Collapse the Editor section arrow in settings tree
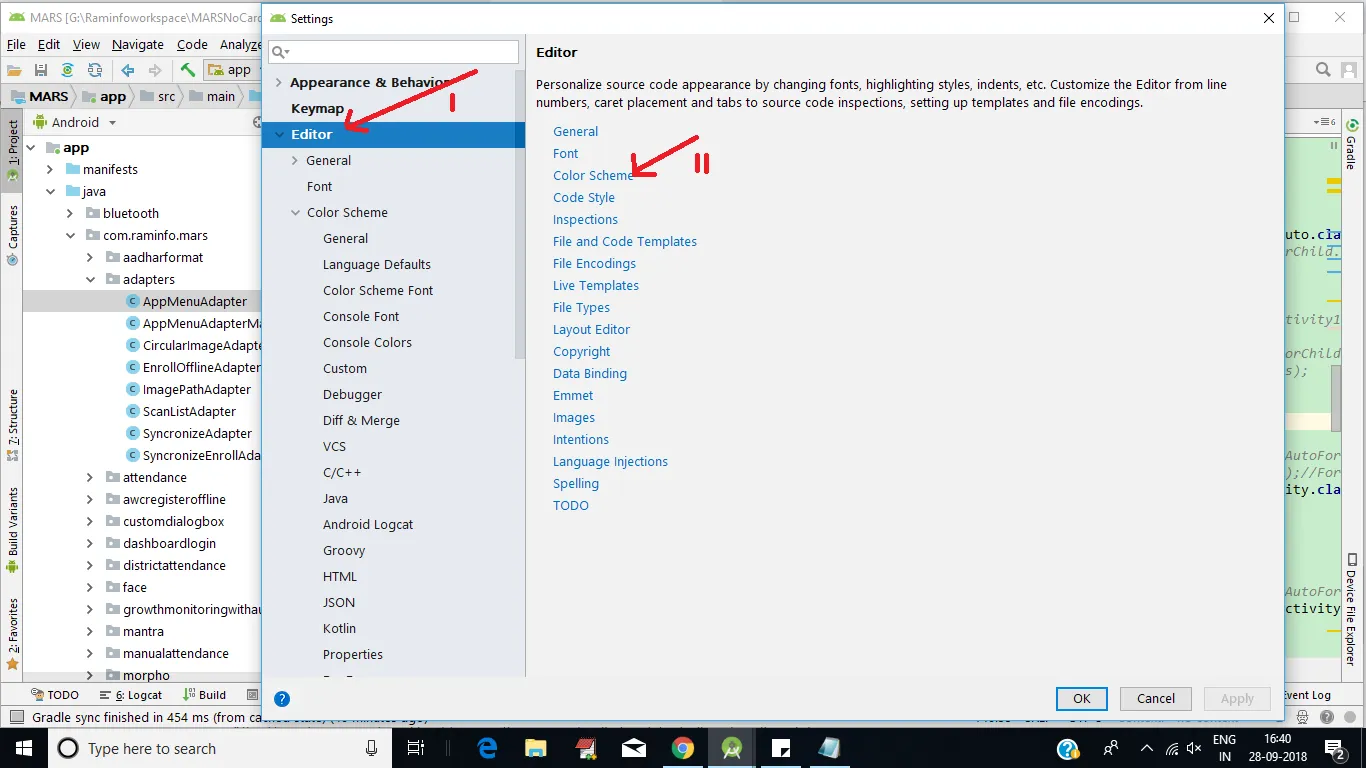Viewport: 1366px width, 768px height. pyautogui.click(x=279, y=134)
